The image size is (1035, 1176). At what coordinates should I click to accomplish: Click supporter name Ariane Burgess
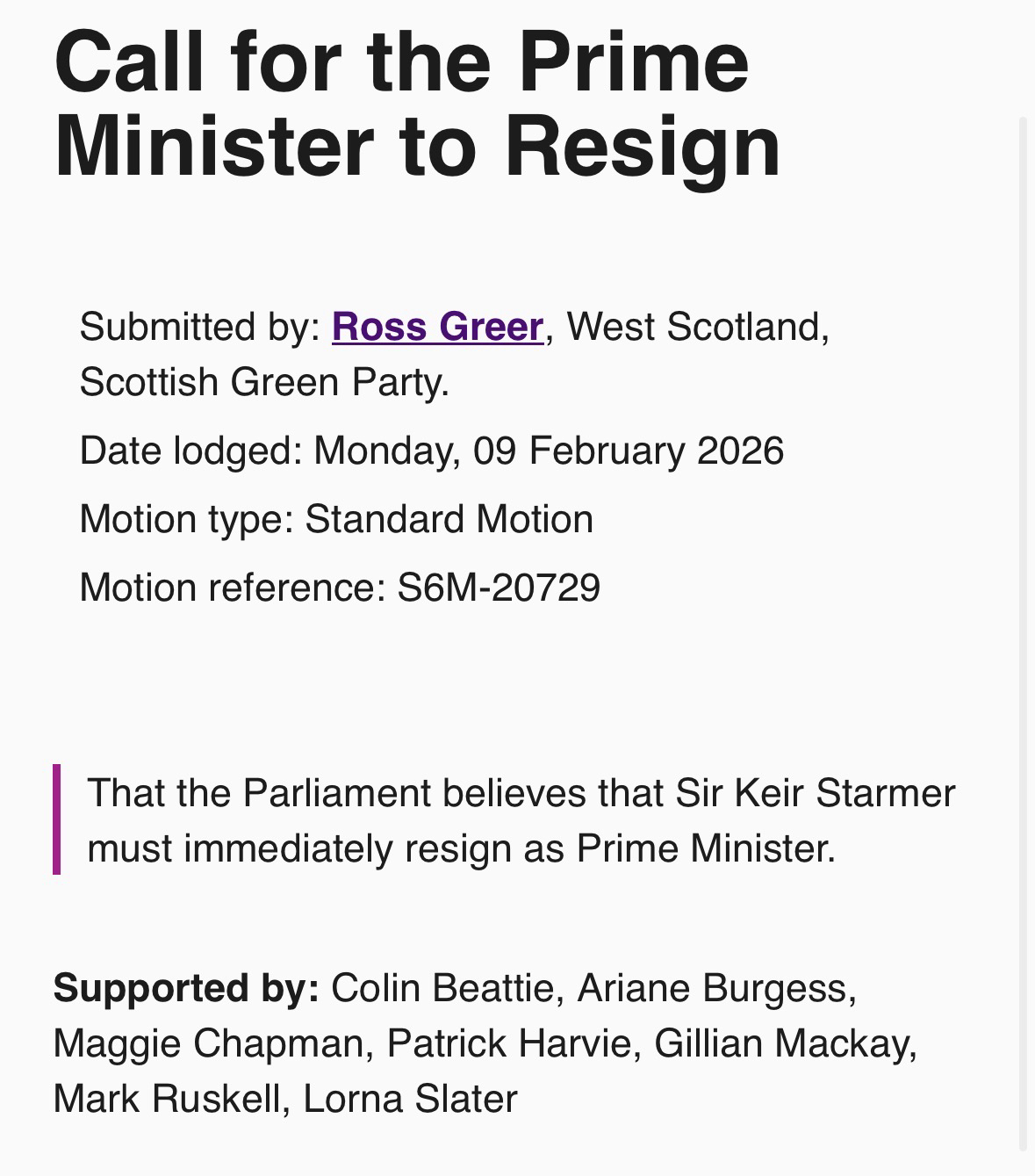click(x=715, y=988)
